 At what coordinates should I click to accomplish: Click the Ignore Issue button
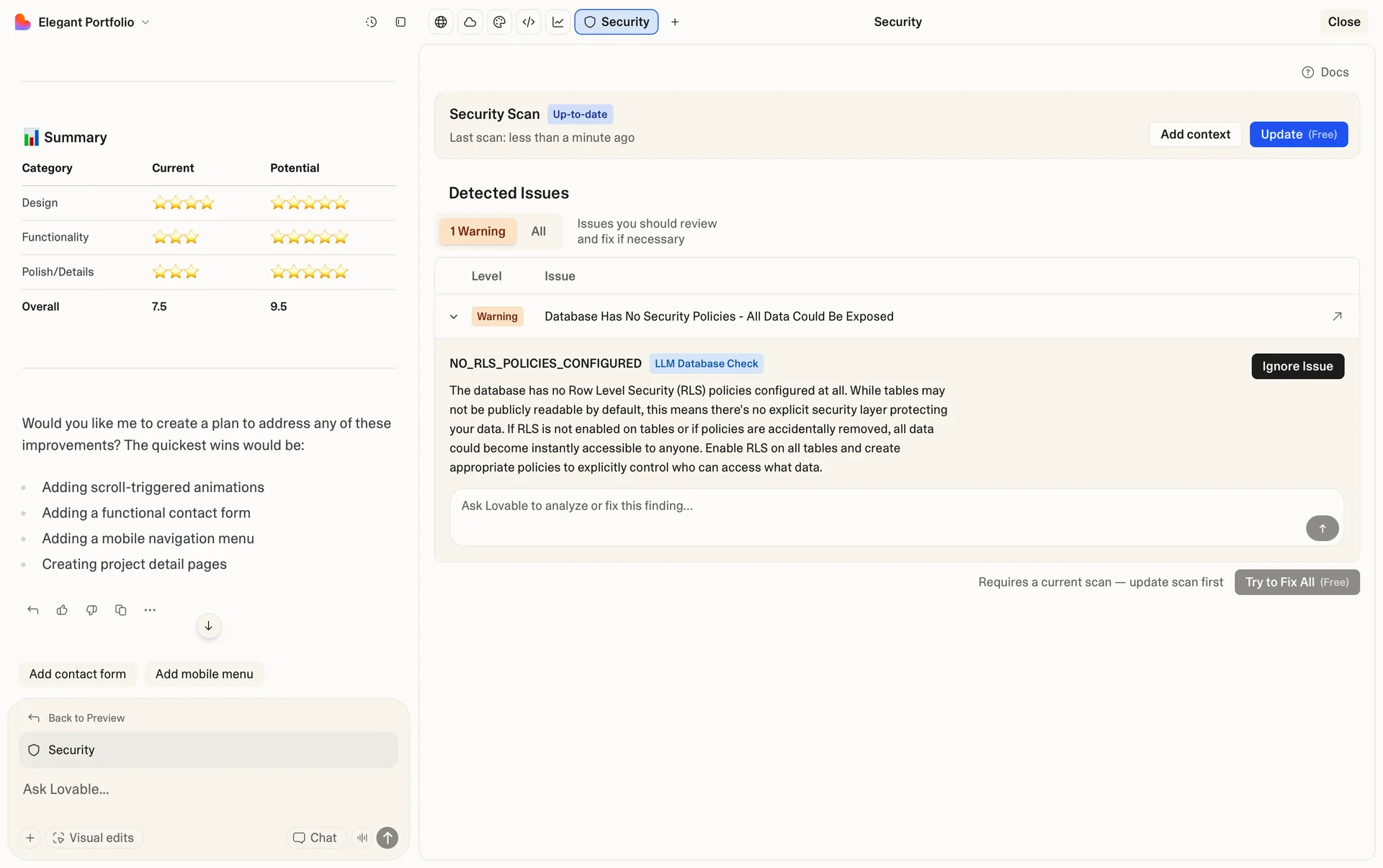point(1297,366)
